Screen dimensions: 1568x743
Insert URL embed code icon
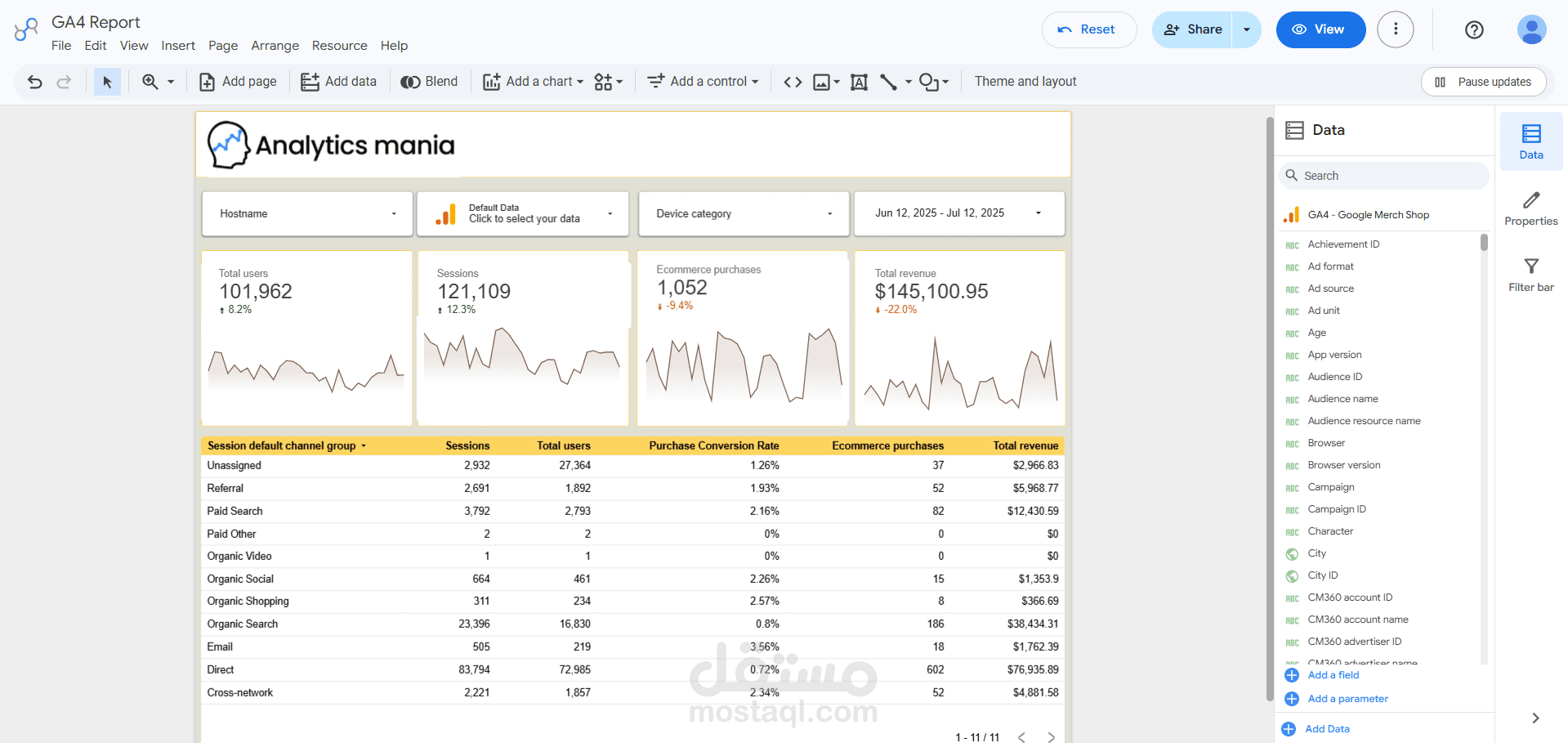pyautogui.click(x=793, y=82)
